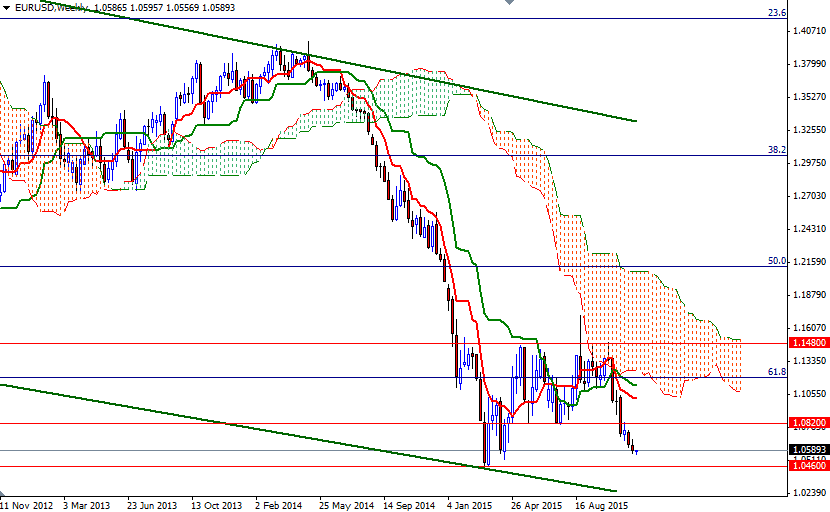Click the 1.27030 price axis value

pos(809,196)
